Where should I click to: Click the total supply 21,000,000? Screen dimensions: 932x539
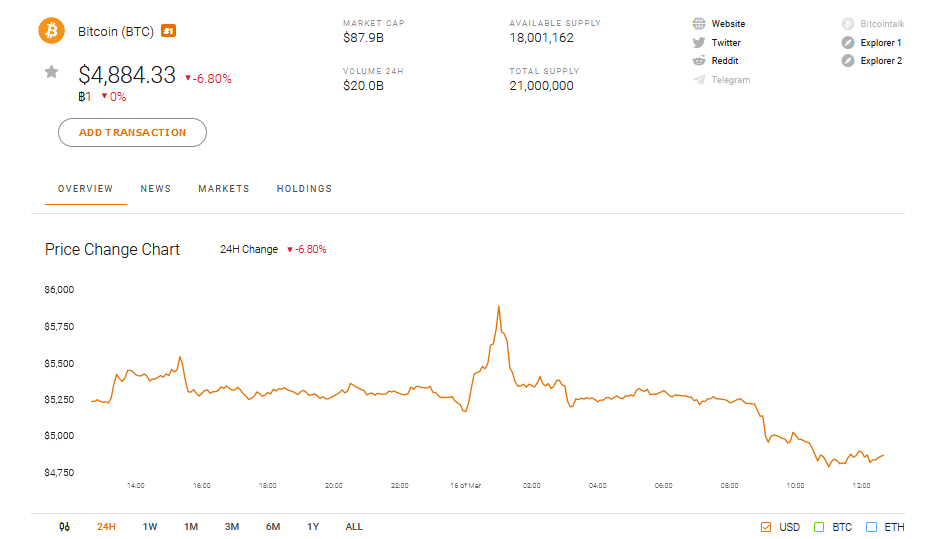click(x=541, y=86)
